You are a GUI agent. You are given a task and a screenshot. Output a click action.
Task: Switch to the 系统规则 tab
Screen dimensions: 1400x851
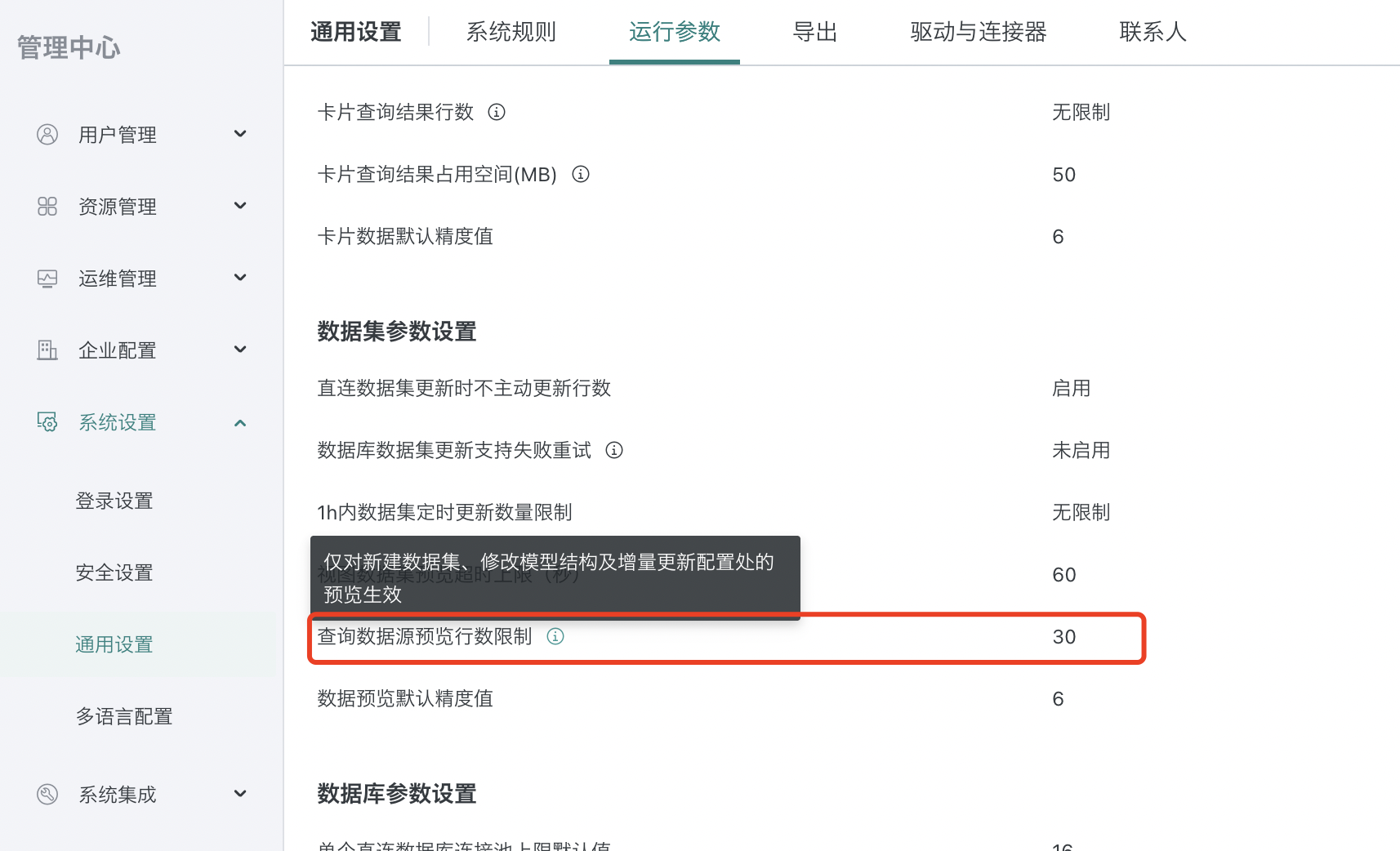511,32
